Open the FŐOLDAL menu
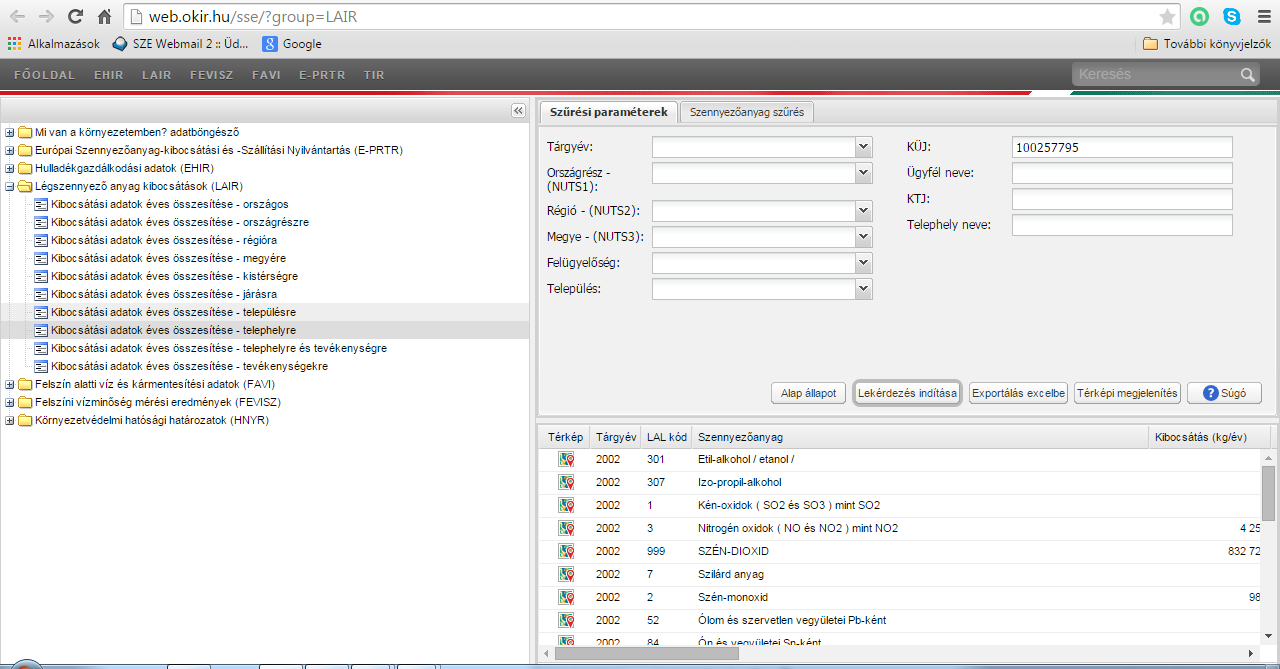The width and height of the screenshot is (1280, 669). pos(45,75)
